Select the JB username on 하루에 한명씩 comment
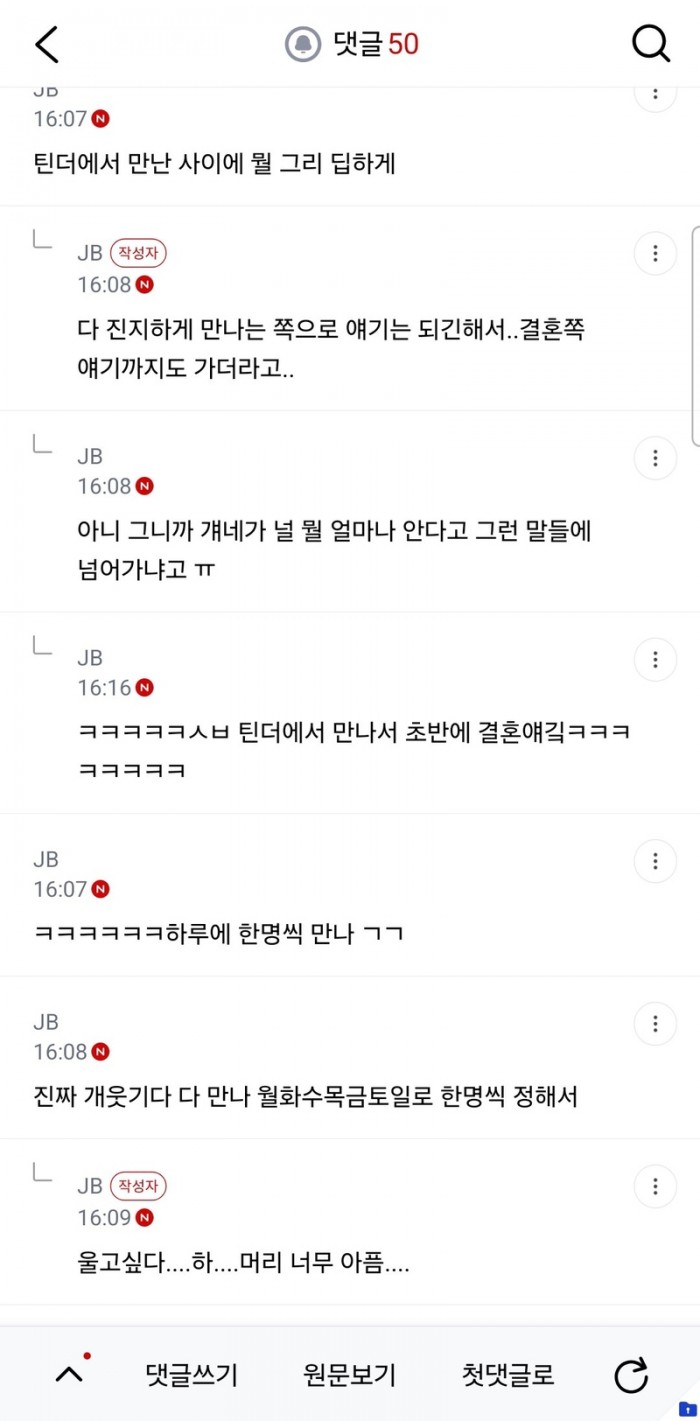Screen dimensions: 700x1421 46,859
